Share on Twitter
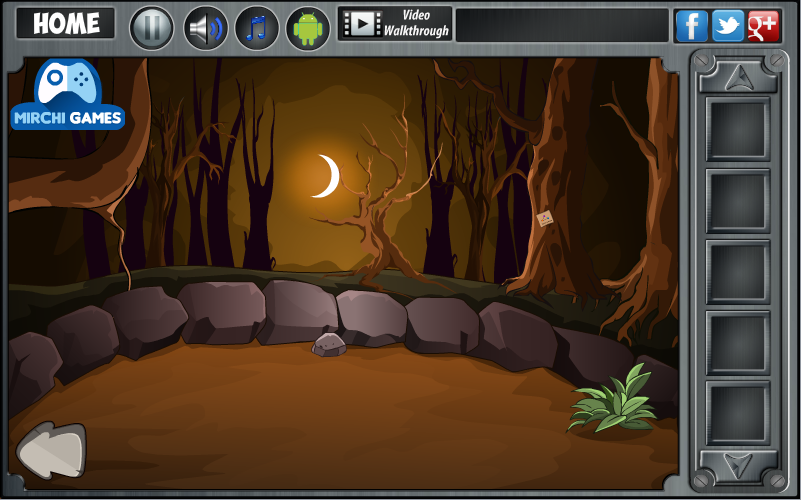801x500 pixels. (x=728, y=26)
